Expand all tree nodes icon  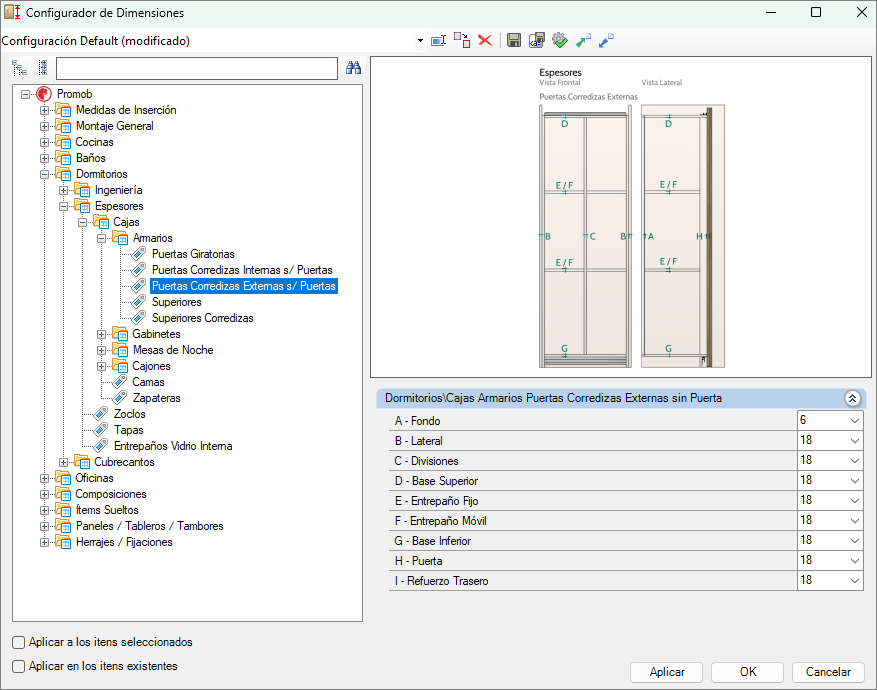click(x=20, y=68)
